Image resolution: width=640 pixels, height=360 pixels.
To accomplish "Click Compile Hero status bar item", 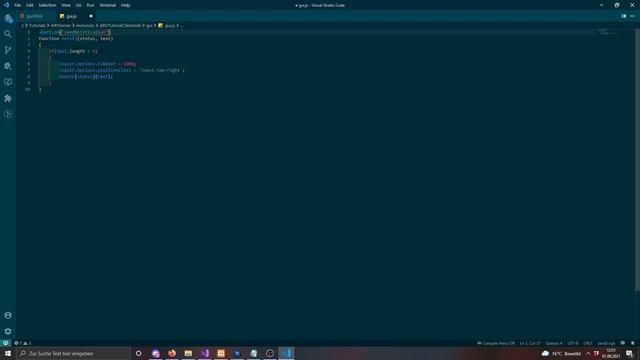I will tap(496, 343).
